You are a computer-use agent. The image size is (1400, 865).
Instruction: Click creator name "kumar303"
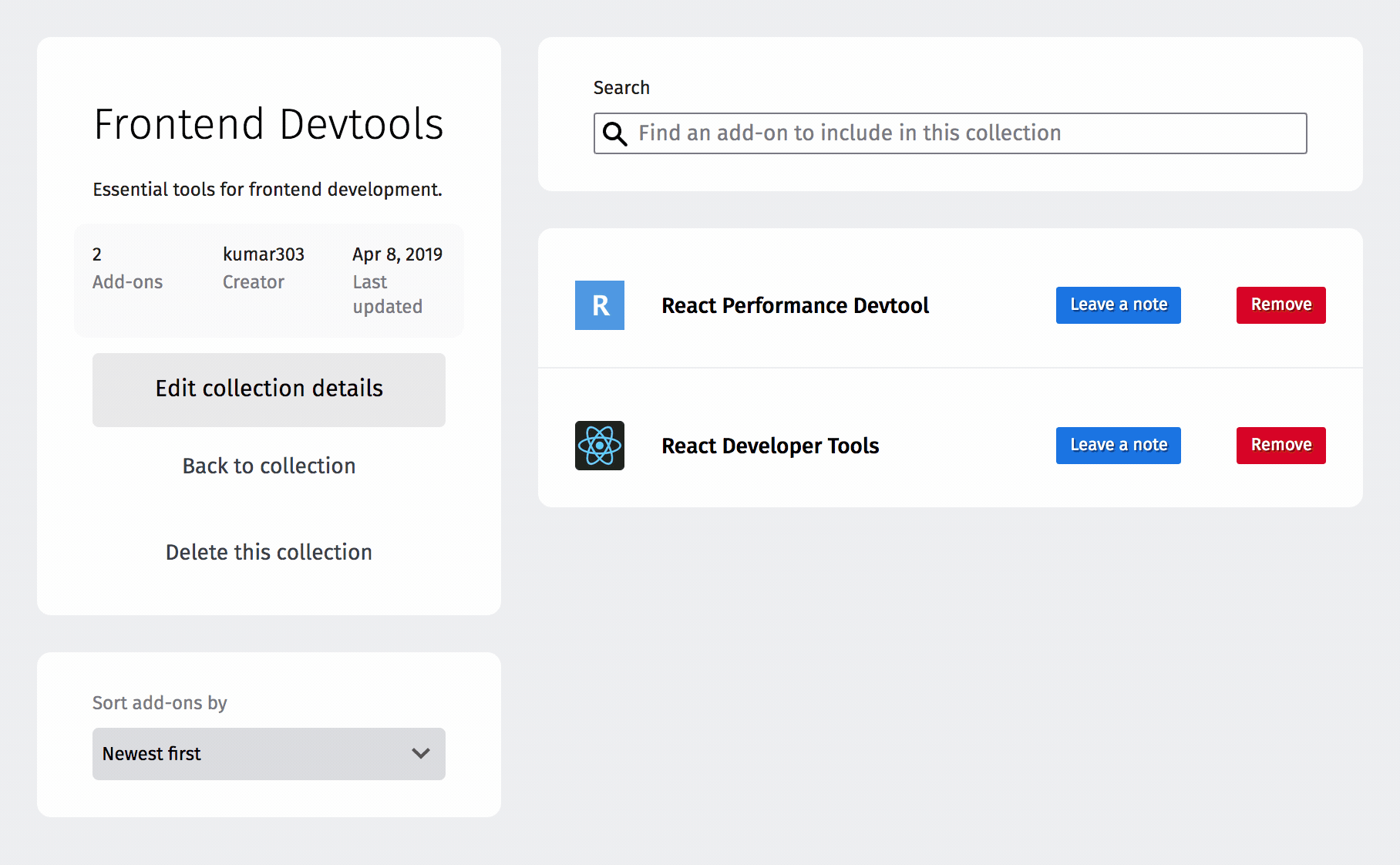pos(264,254)
